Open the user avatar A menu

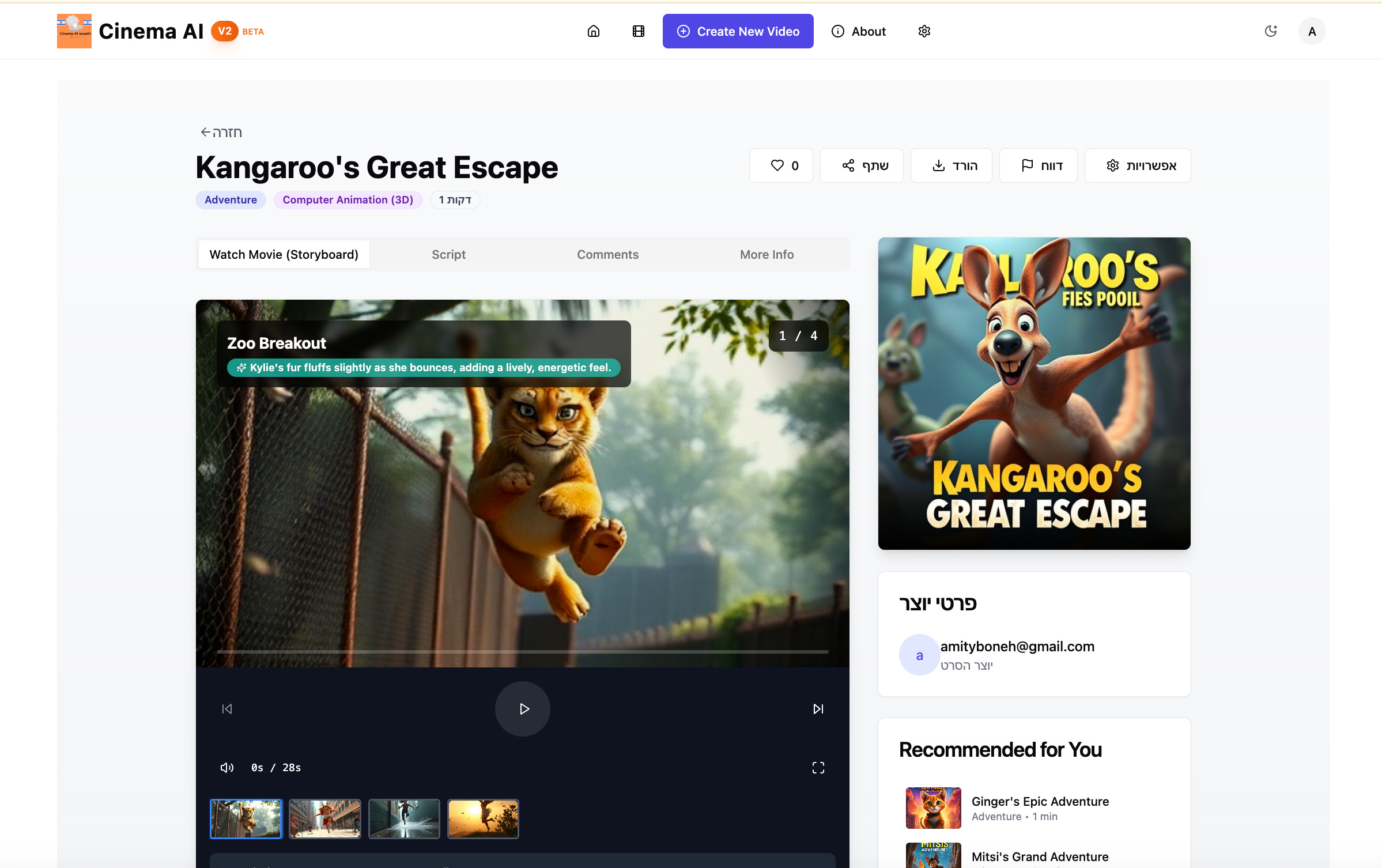pos(1312,32)
